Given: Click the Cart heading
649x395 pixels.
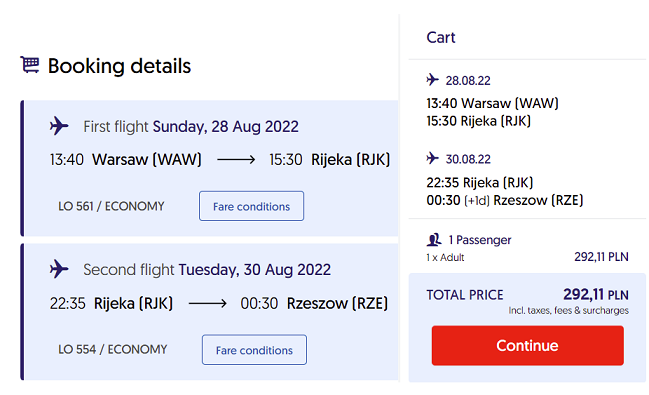Looking at the screenshot, I should pos(441,38).
